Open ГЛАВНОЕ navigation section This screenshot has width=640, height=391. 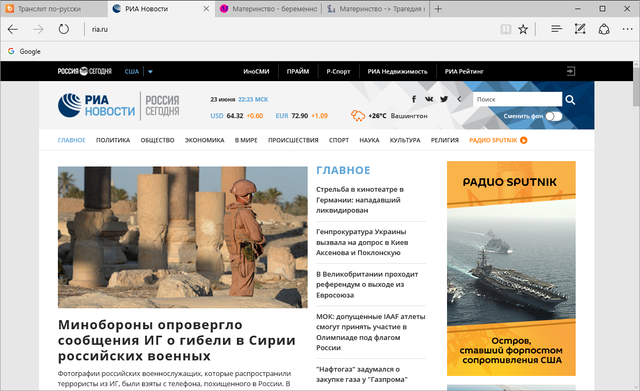pyautogui.click(x=71, y=140)
